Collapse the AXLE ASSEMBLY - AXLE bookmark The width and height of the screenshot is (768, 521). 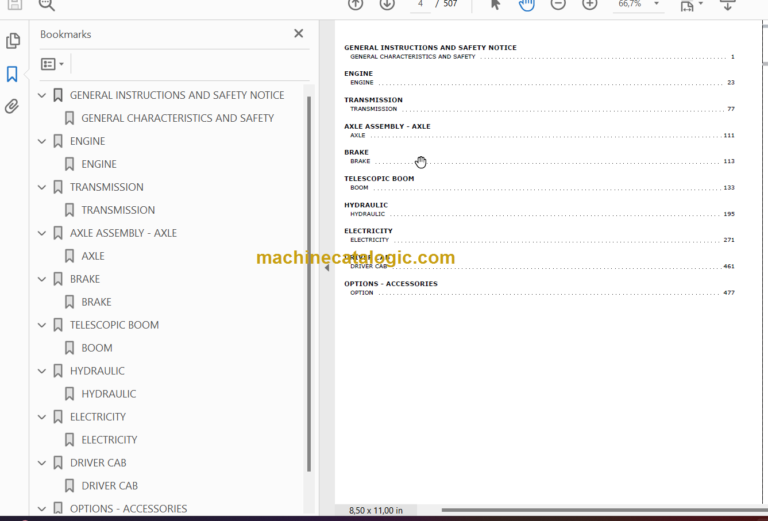(42, 234)
